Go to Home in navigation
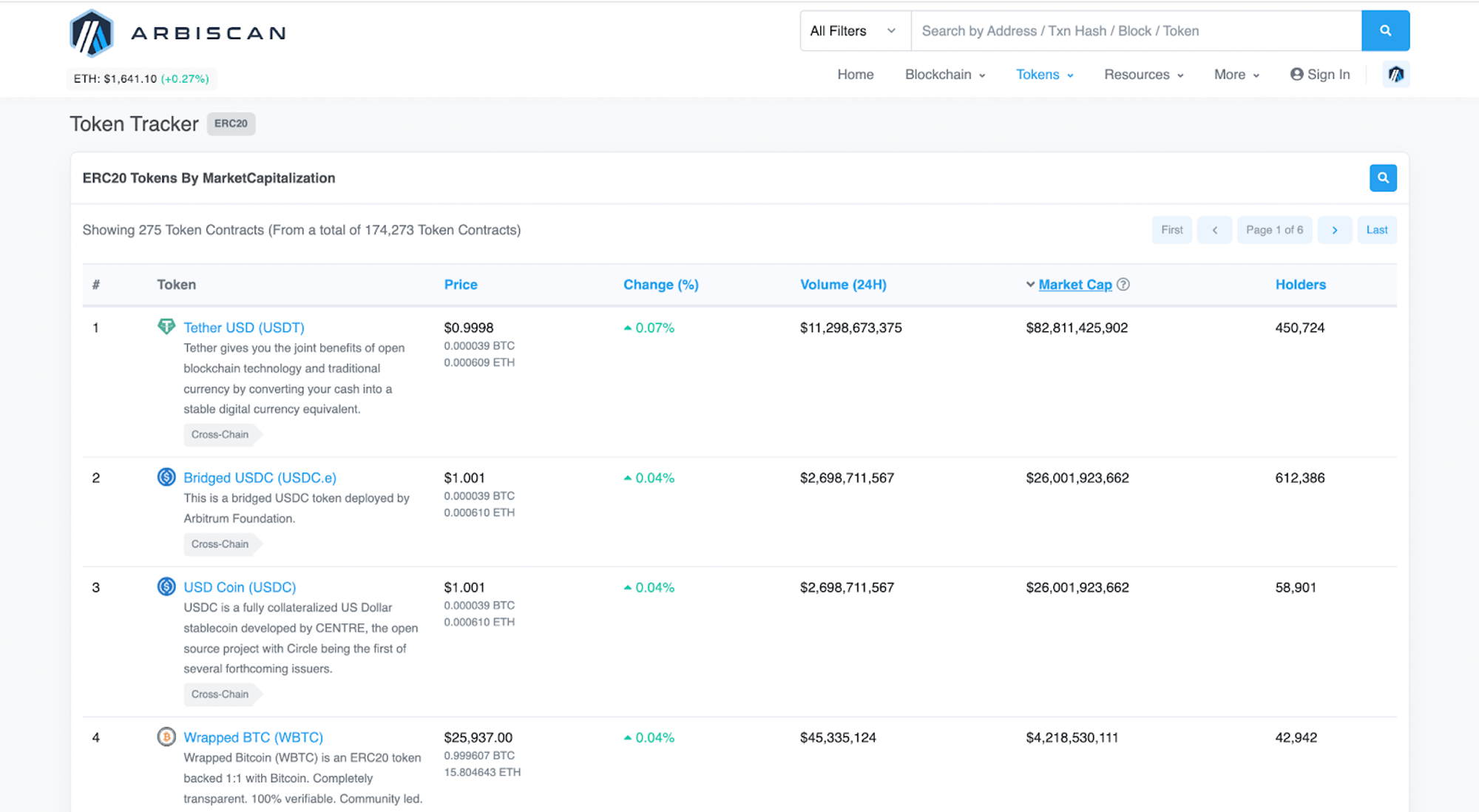Viewport: 1479px width, 812px height. (x=855, y=75)
